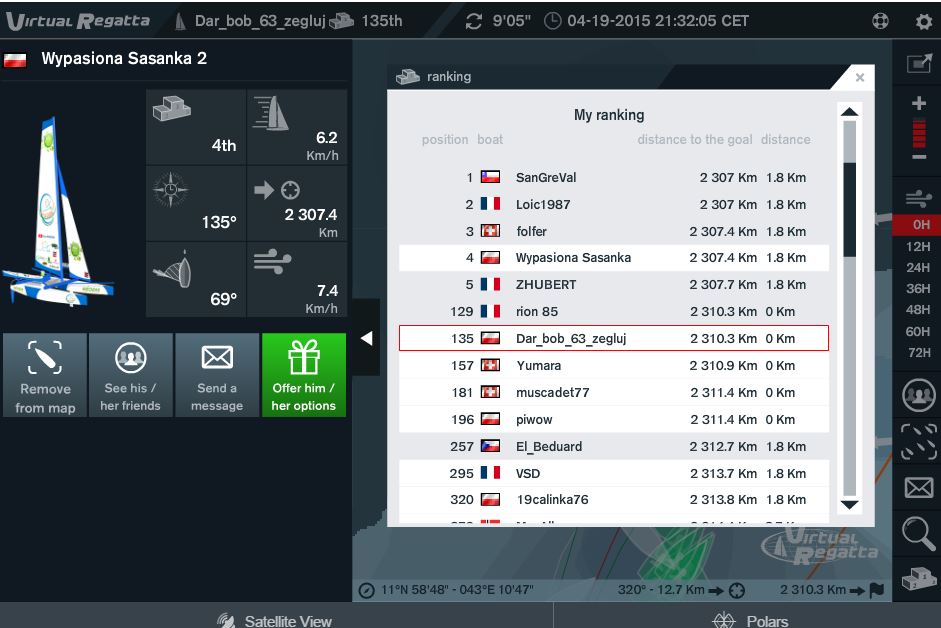
Task: Click the wind speed tile showing 7.4 Km/h
Action: [x=297, y=280]
